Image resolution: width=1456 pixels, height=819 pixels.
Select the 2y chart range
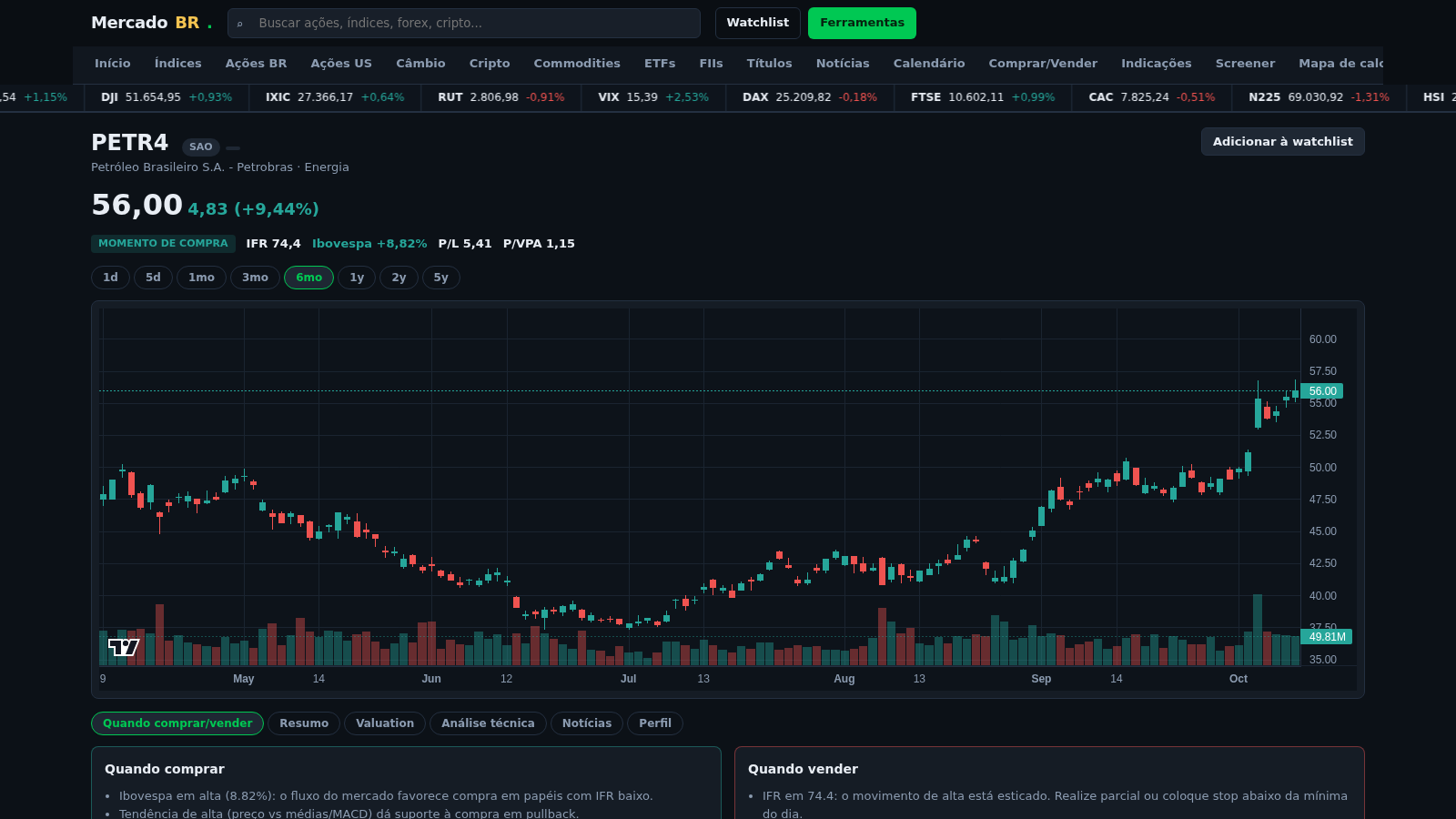tap(399, 278)
